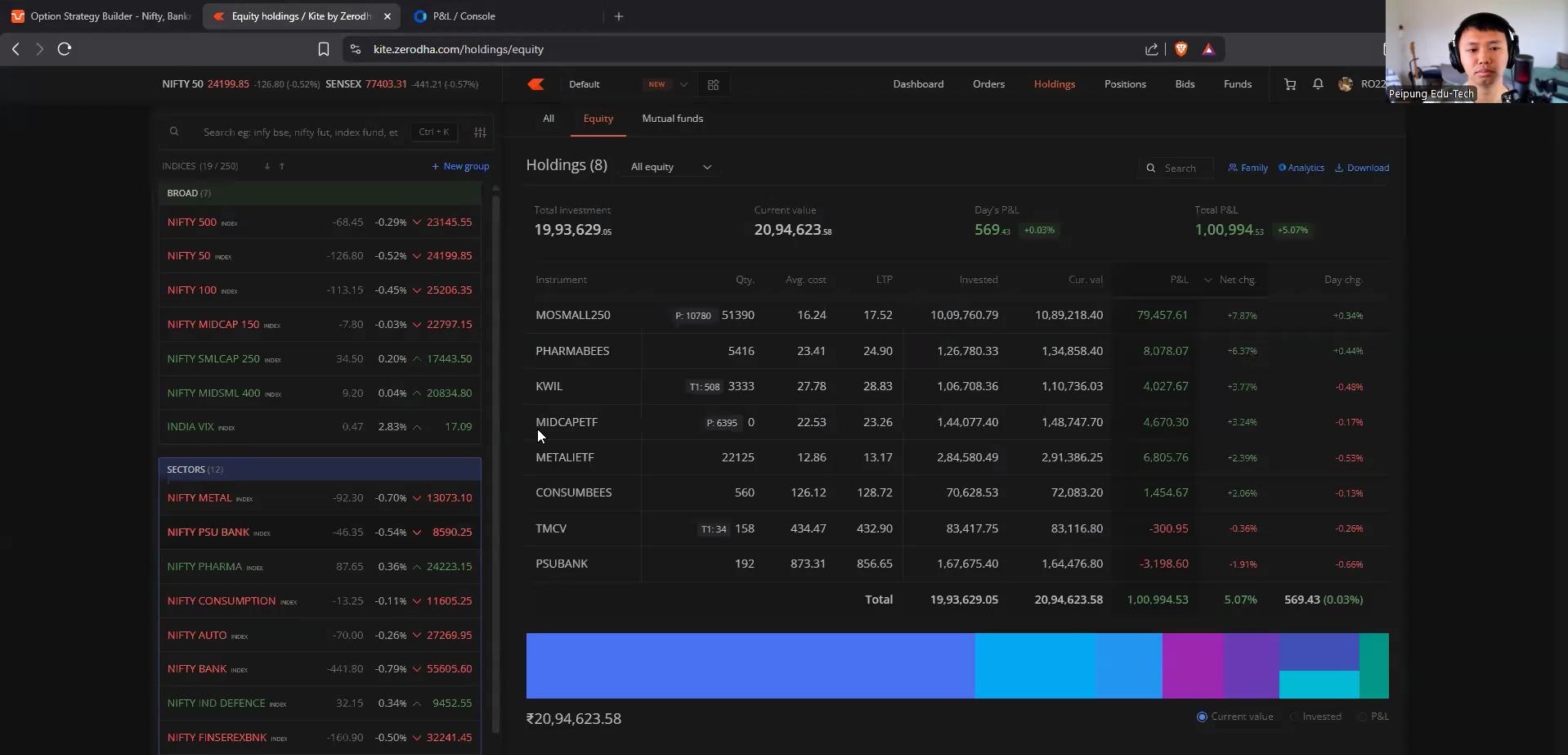Collapse the BROAD indices group
1568x755 pixels.
pos(320,193)
